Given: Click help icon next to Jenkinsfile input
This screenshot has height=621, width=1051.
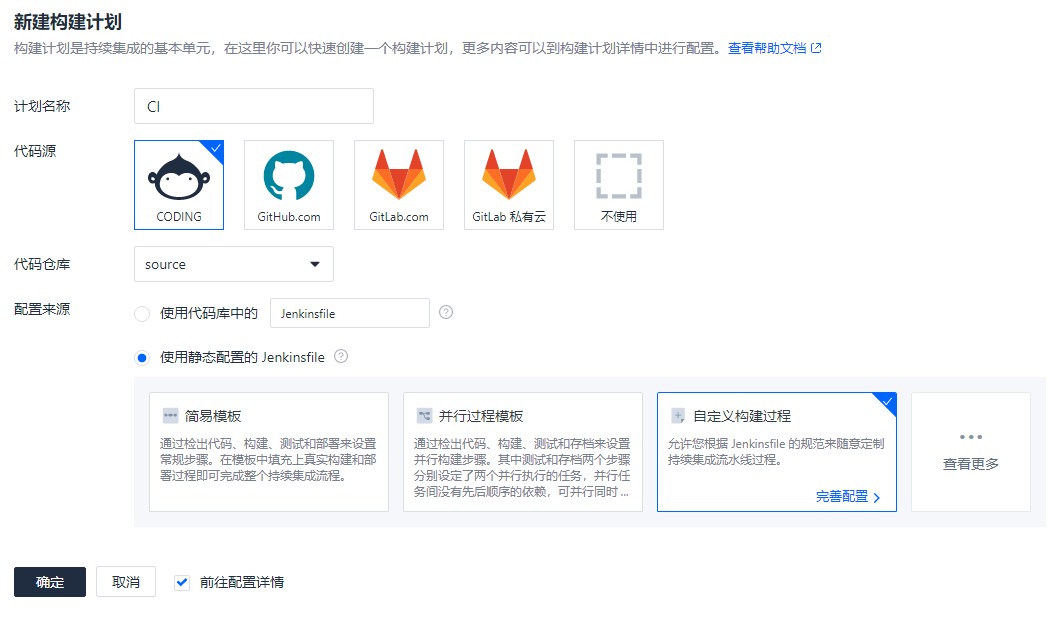Looking at the screenshot, I should [x=446, y=312].
